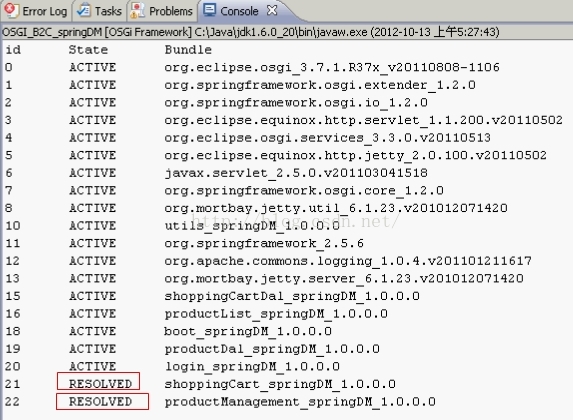
Task: Click the 'State' column header text
Action: pyautogui.click(x=88, y=49)
